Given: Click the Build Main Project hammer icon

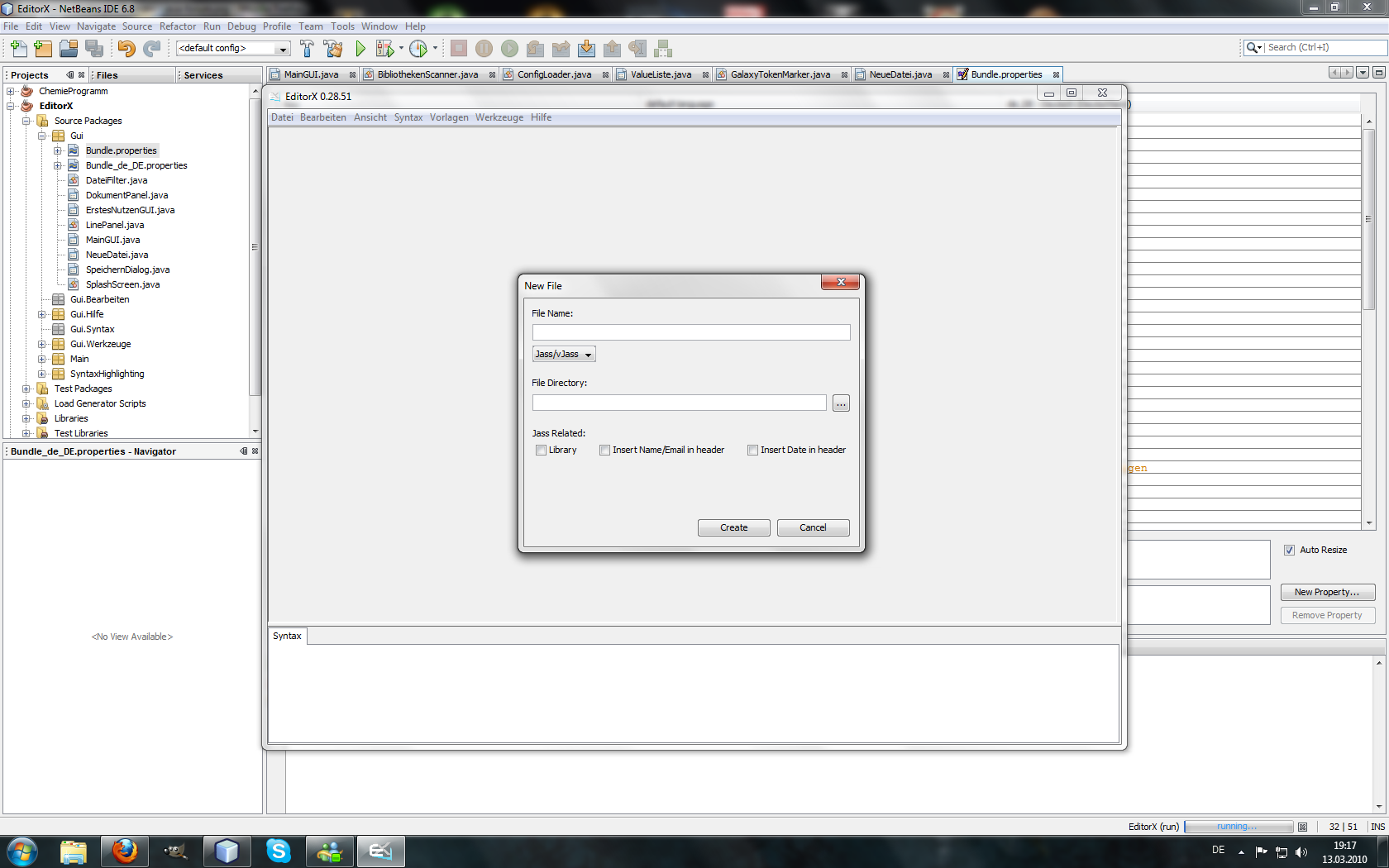Looking at the screenshot, I should pyautogui.click(x=307, y=49).
